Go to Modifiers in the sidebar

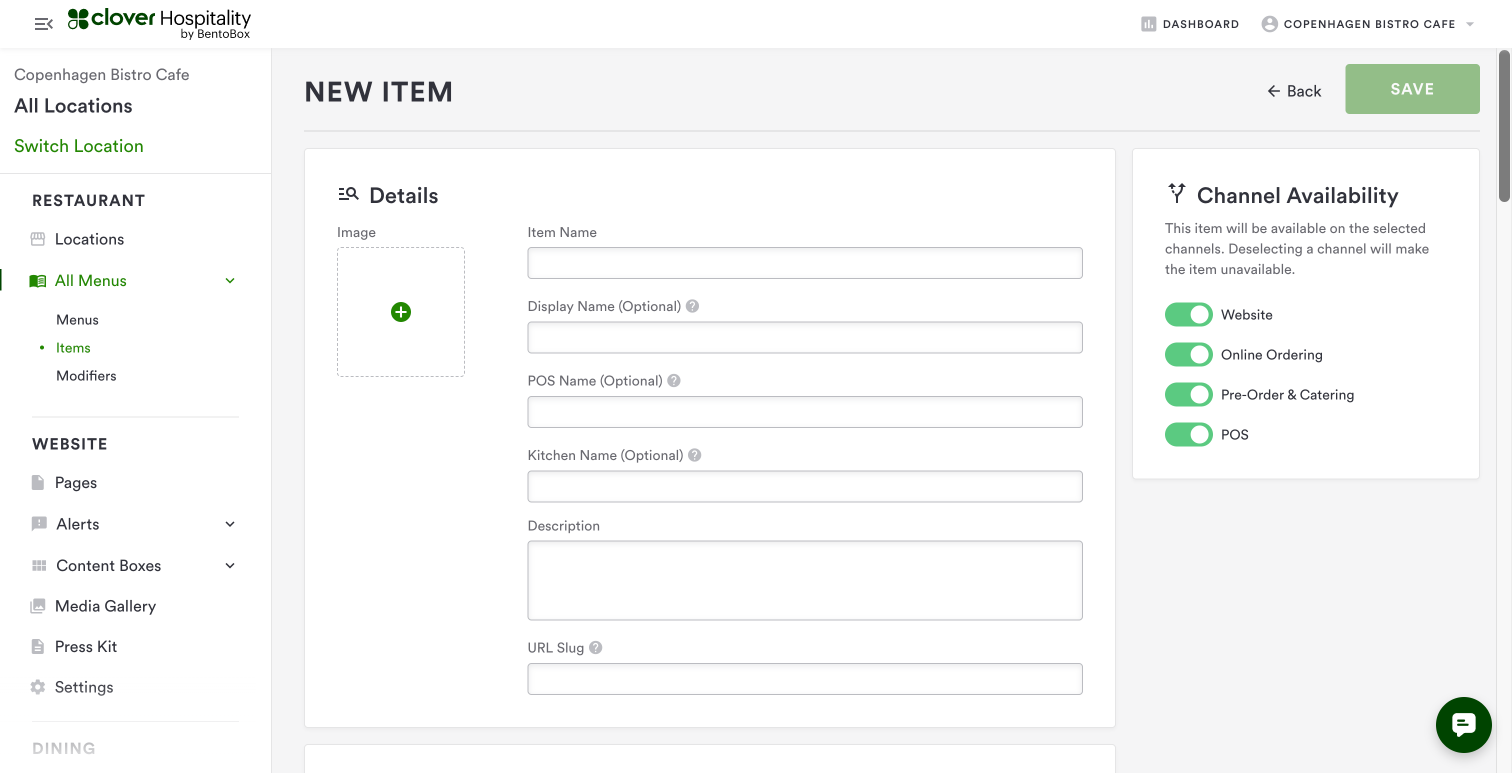86,376
